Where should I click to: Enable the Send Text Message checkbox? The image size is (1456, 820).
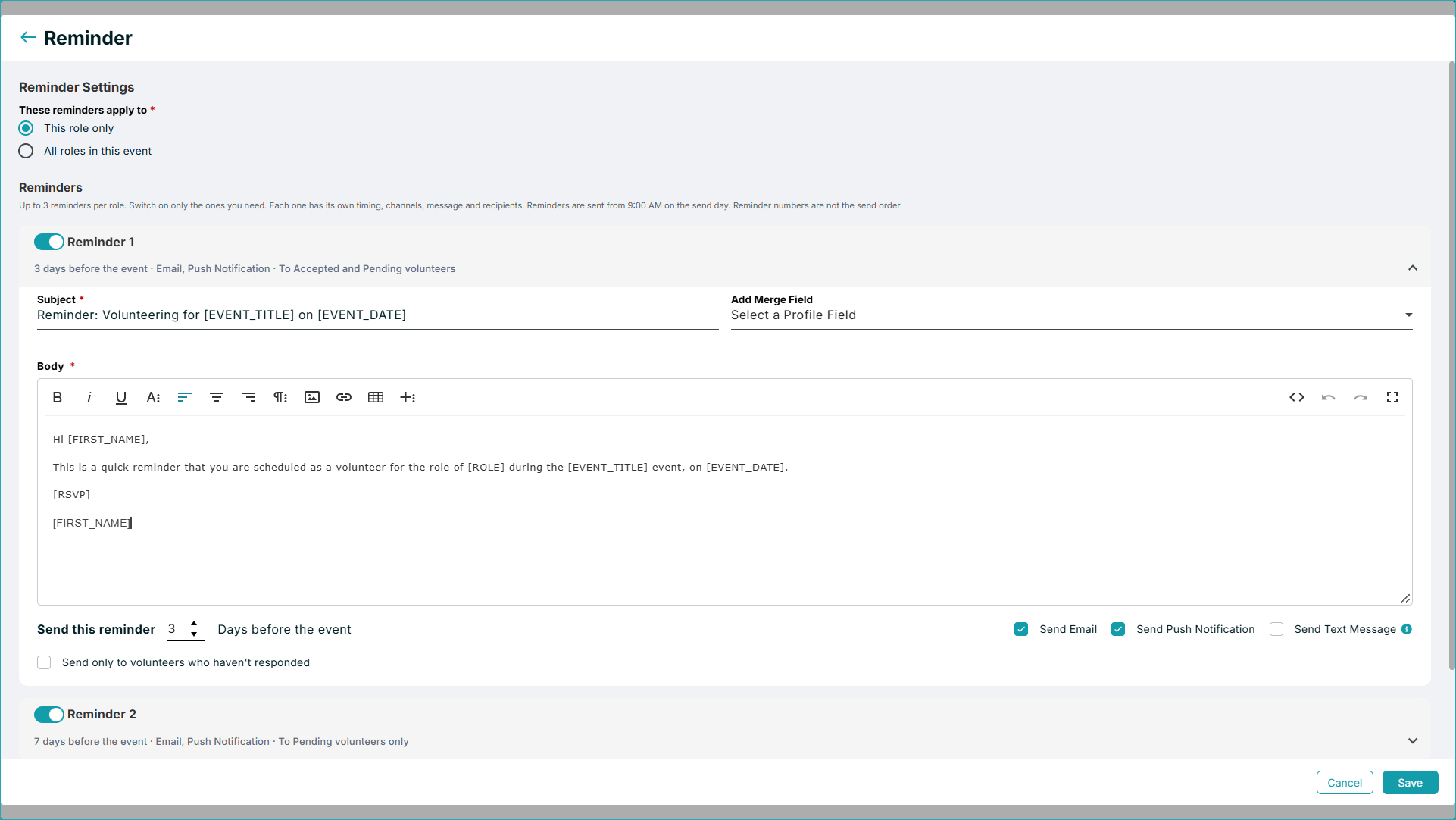(1276, 629)
